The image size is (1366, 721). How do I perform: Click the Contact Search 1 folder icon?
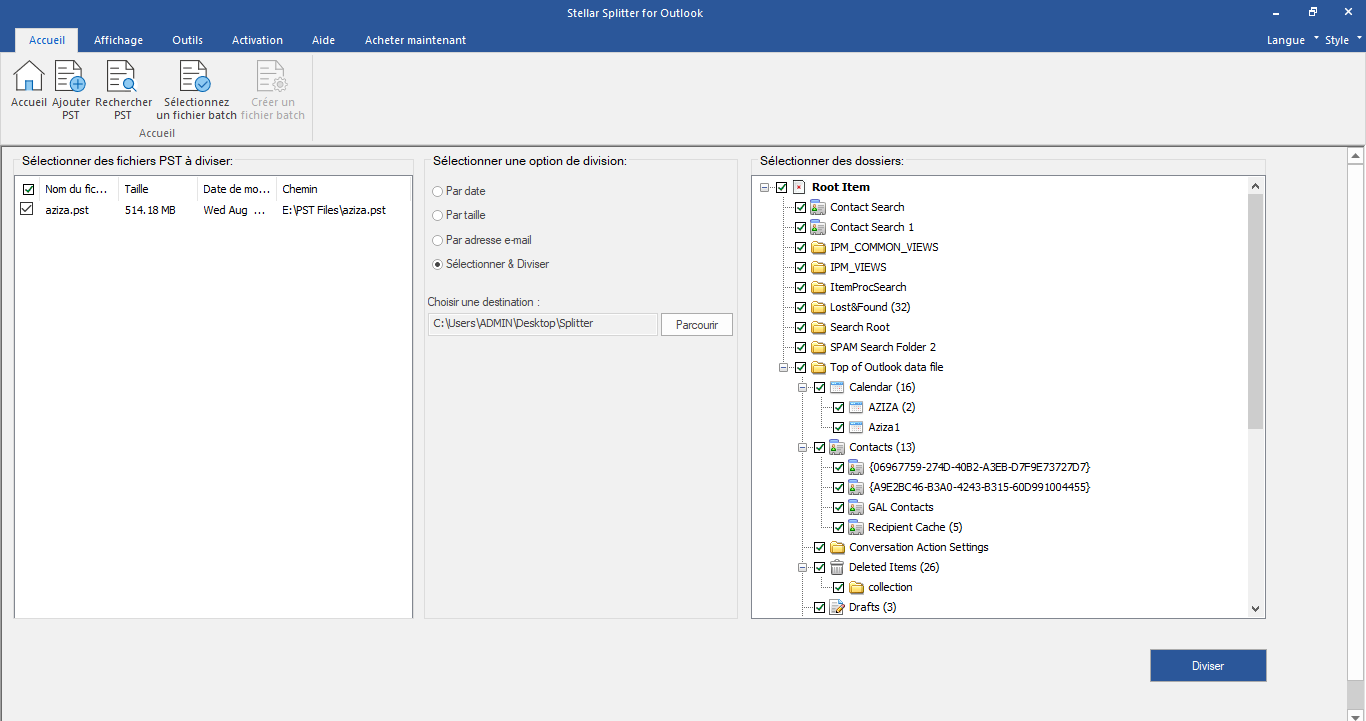(818, 227)
